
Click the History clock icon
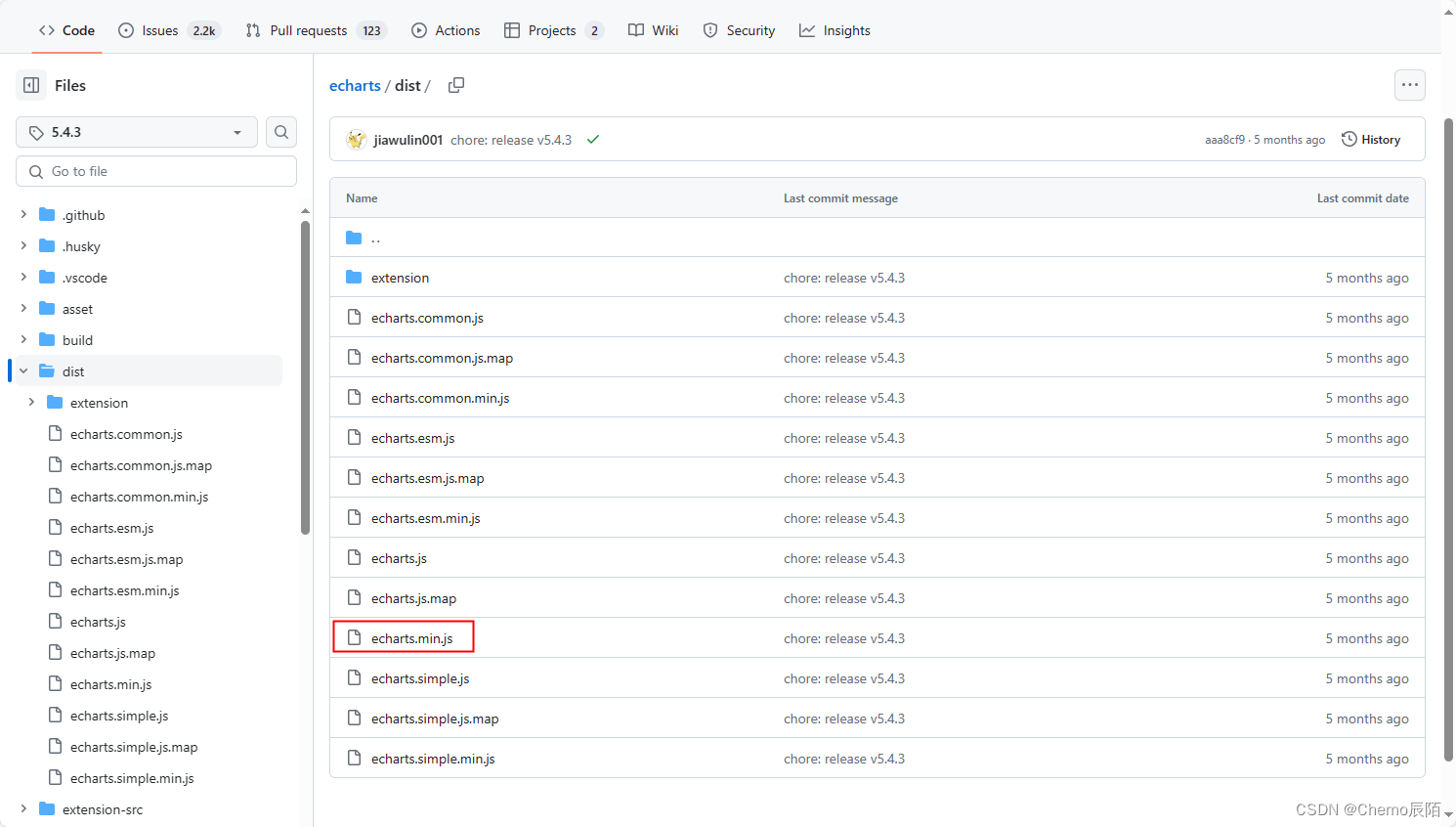1349,139
